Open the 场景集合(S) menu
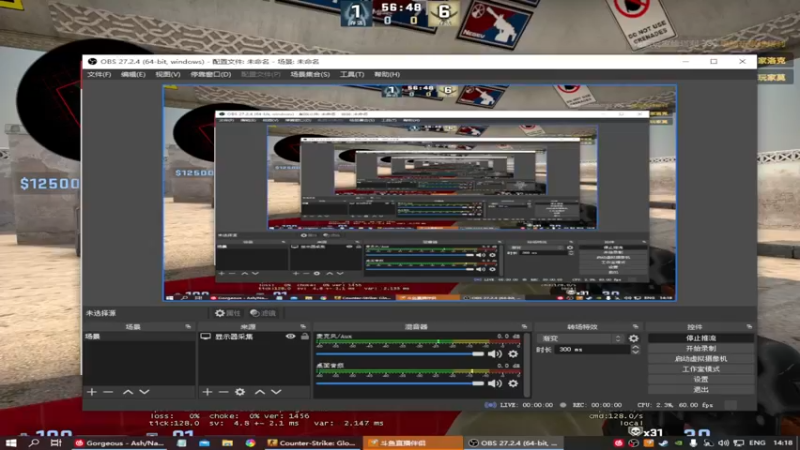The image size is (800, 450). (310, 74)
